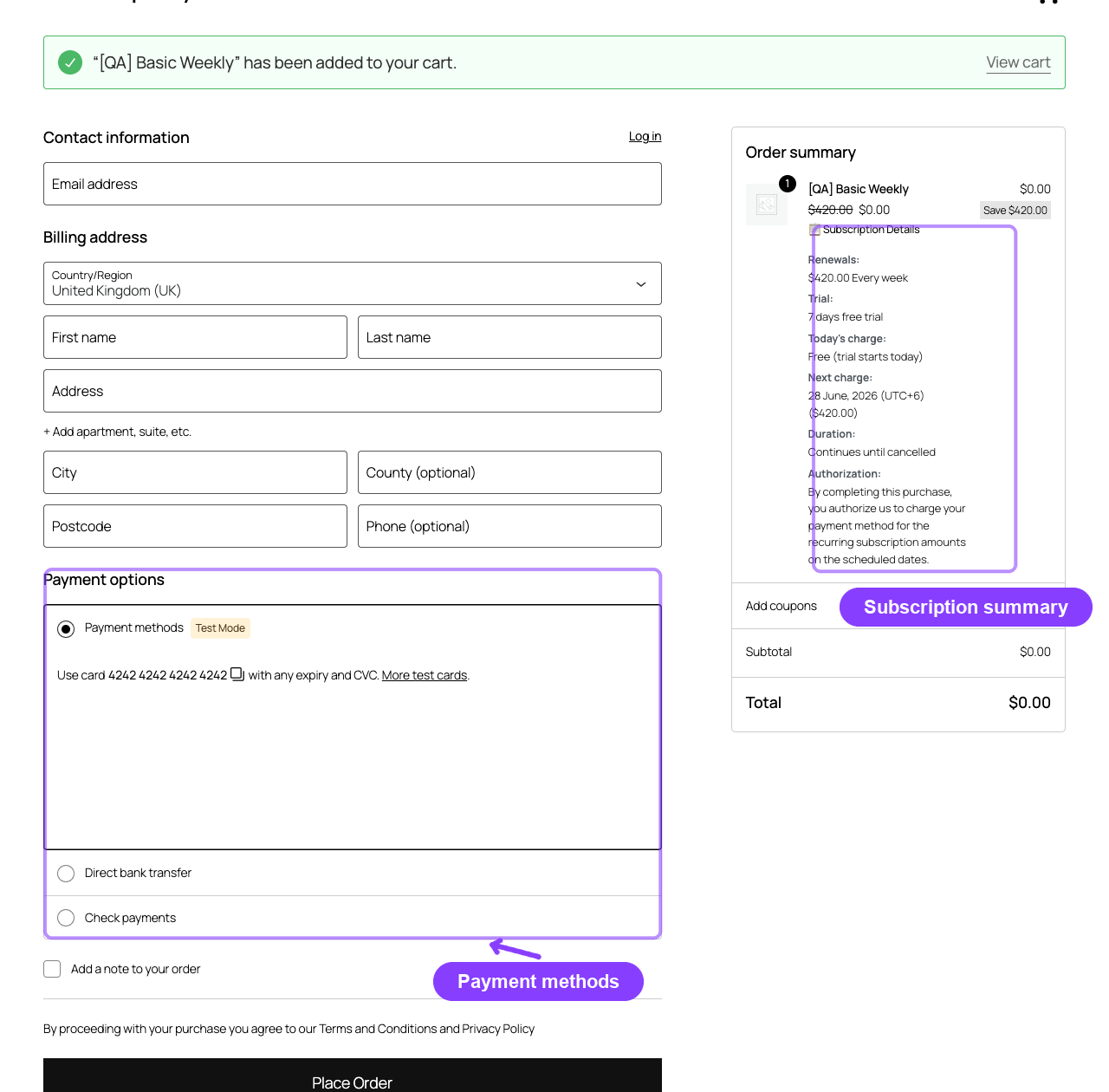Click Add apartment, suite, etc. link
Screen dimensions: 1109x1092
click(118, 432)
